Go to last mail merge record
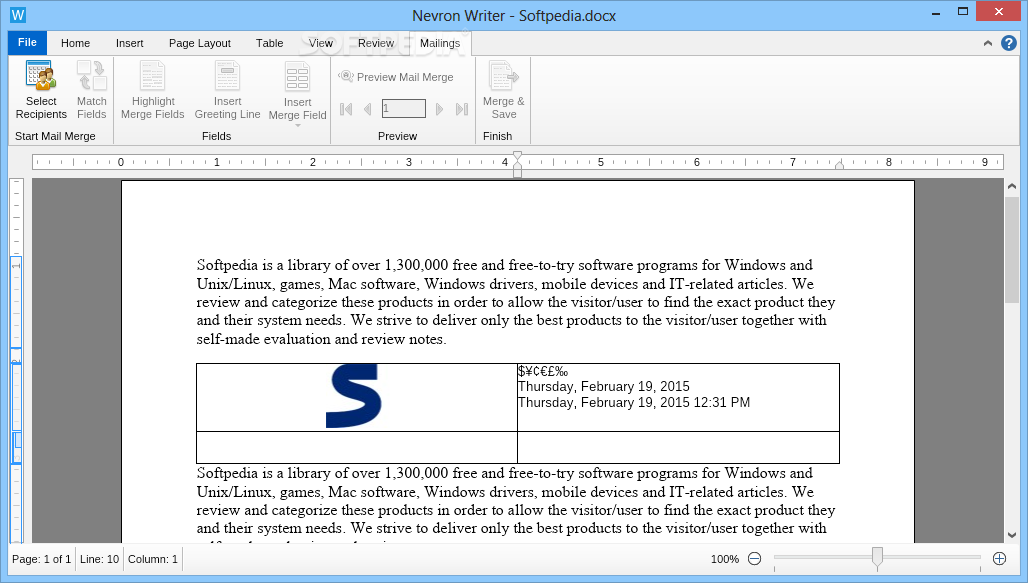The image size is (1028, 583). tap(462, 109)
